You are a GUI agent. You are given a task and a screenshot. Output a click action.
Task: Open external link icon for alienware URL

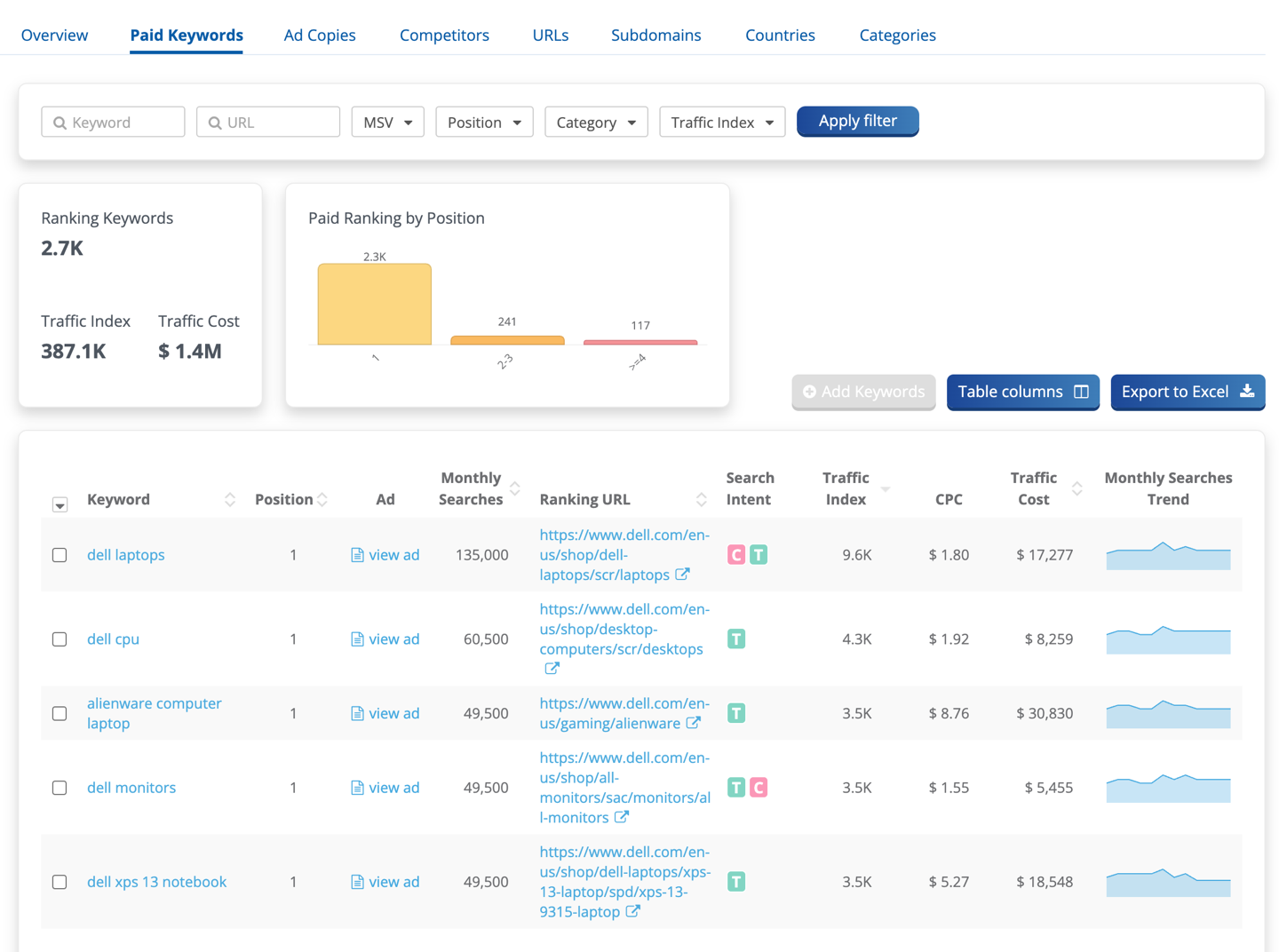pyautogui.click(x=693, y=723)
